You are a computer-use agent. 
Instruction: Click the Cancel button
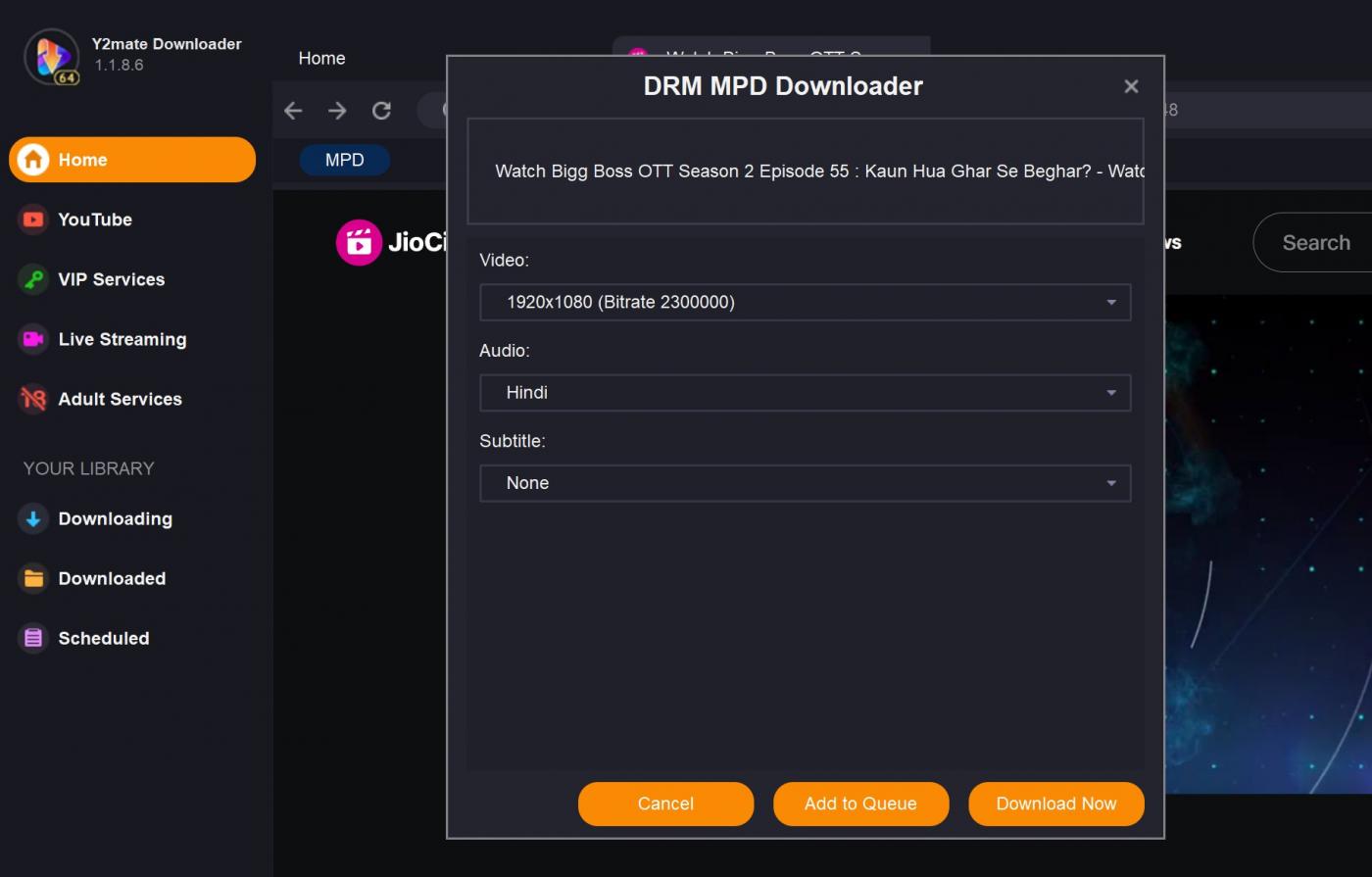pos(665,804)
